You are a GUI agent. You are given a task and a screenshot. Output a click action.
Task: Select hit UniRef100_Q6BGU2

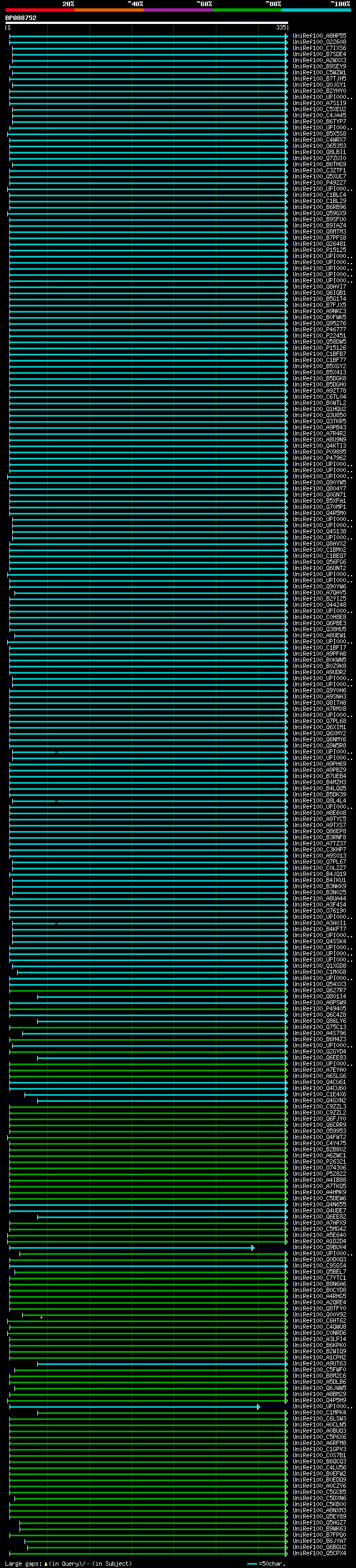(319, 1547)
